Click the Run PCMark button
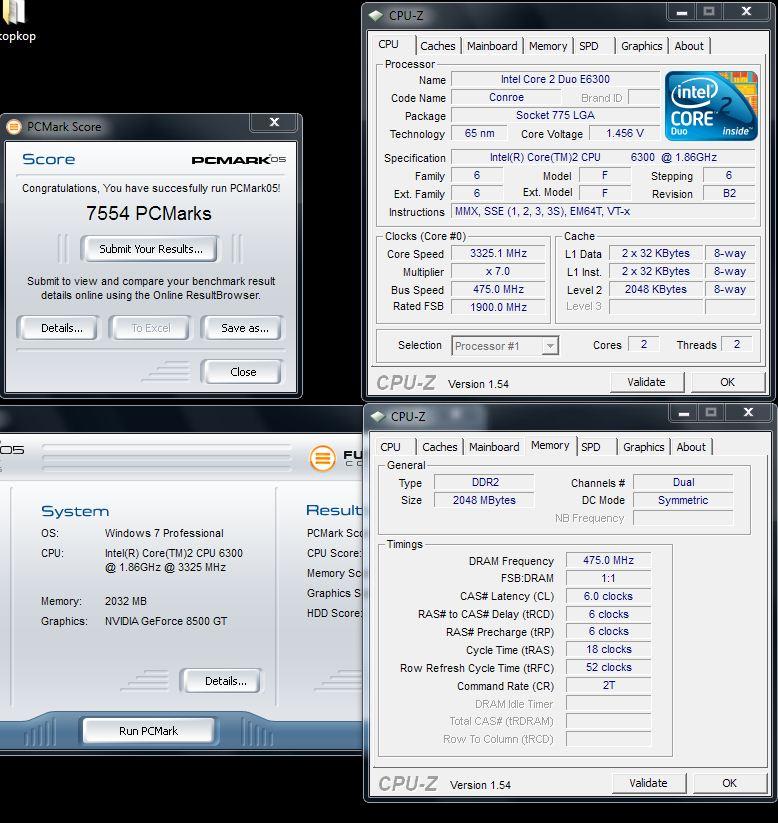The image size is (778, 823). (149, 731)
